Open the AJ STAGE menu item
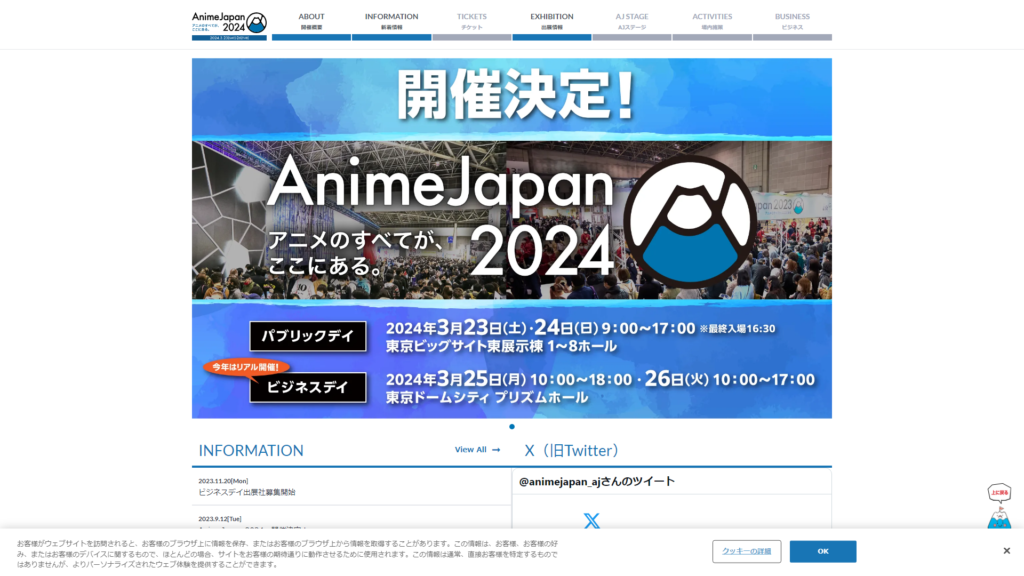The image size is (1024, 576). click(x=632, y=25)
